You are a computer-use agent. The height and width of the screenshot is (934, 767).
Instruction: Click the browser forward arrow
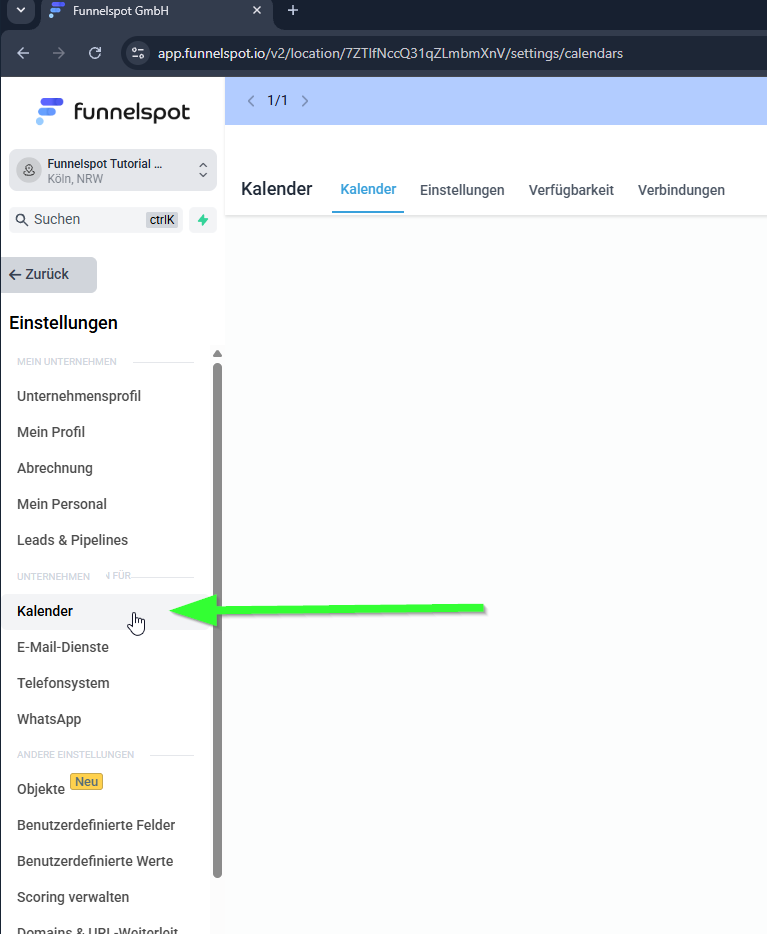(58, 53)
